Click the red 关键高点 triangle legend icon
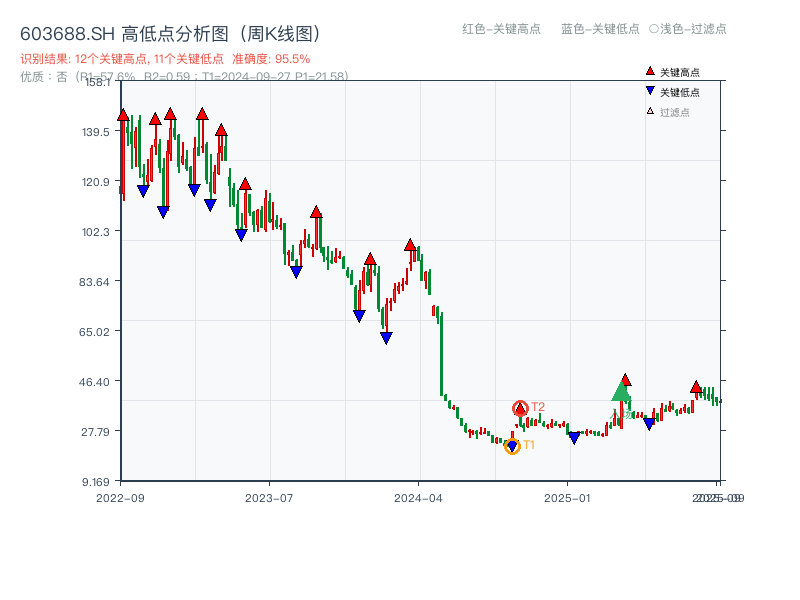The width and height of the screenshot is (800, 600). [x=648, y=71]
